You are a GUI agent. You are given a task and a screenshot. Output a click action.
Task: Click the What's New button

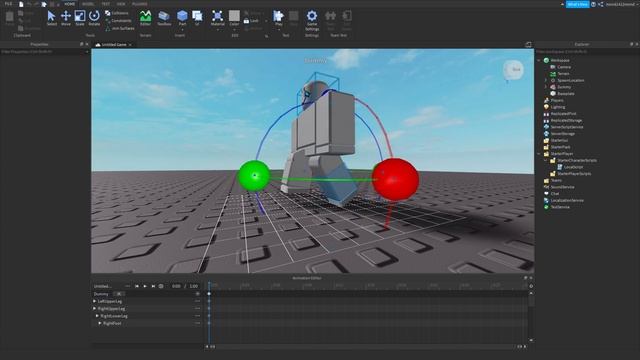click(577, 4)
